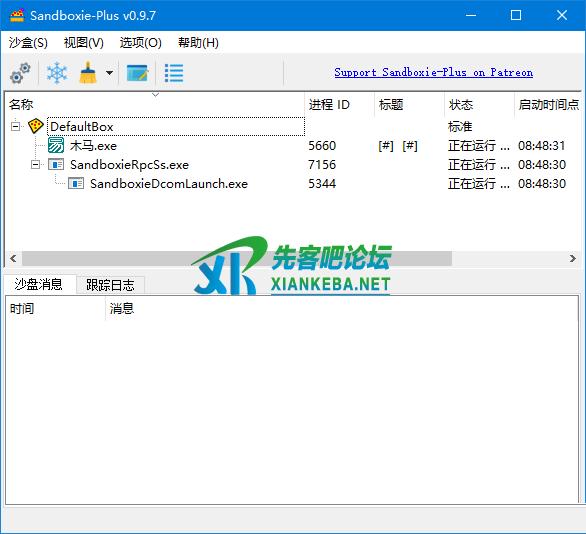Switch to the 沙盘消息 tab
The image size is (586, 534).
[38, 284]
